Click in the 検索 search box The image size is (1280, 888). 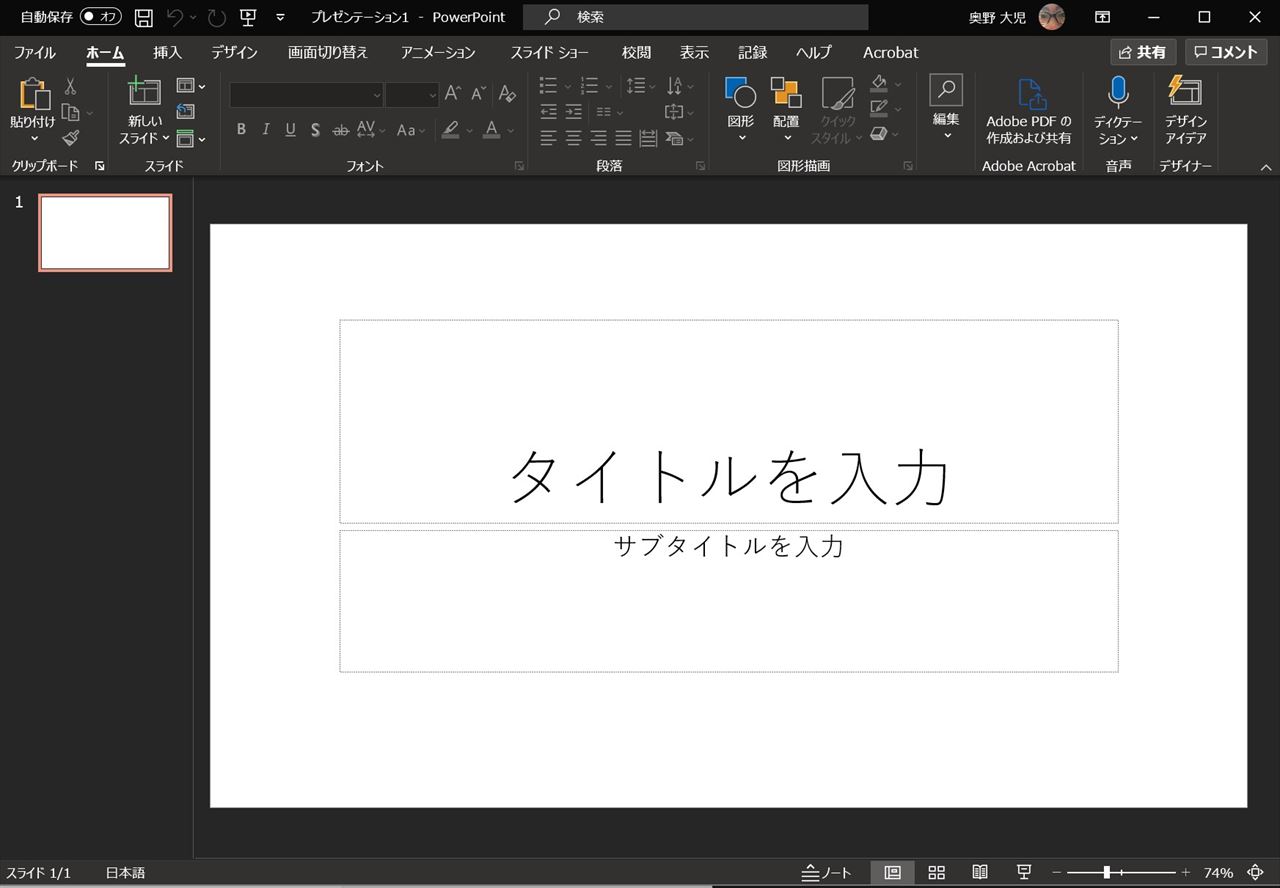[x=695, y=17]
